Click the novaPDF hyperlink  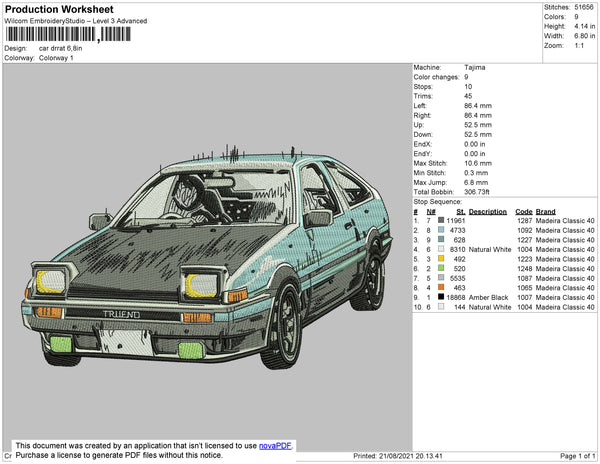275,446
